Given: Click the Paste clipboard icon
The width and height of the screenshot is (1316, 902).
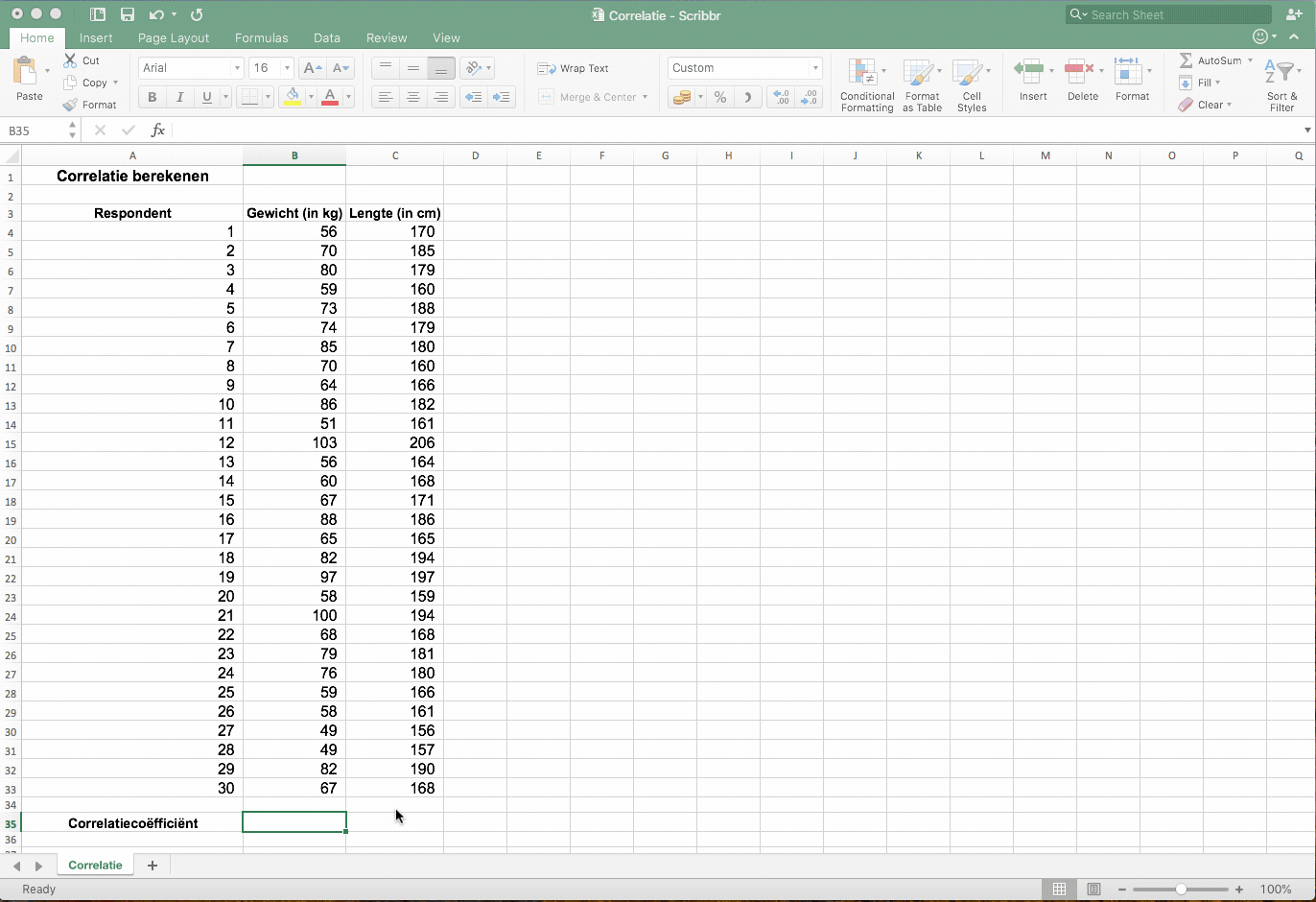Looking at the screenshot, I should pyautogui.click(x=25, y=72).
